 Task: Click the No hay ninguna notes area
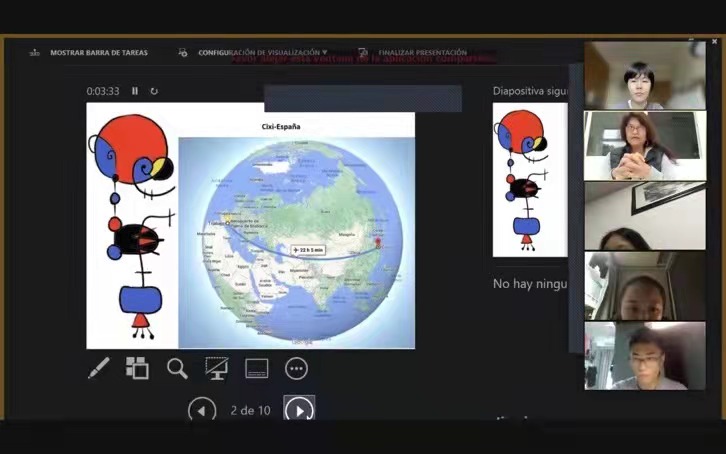(x=530, y=283)
